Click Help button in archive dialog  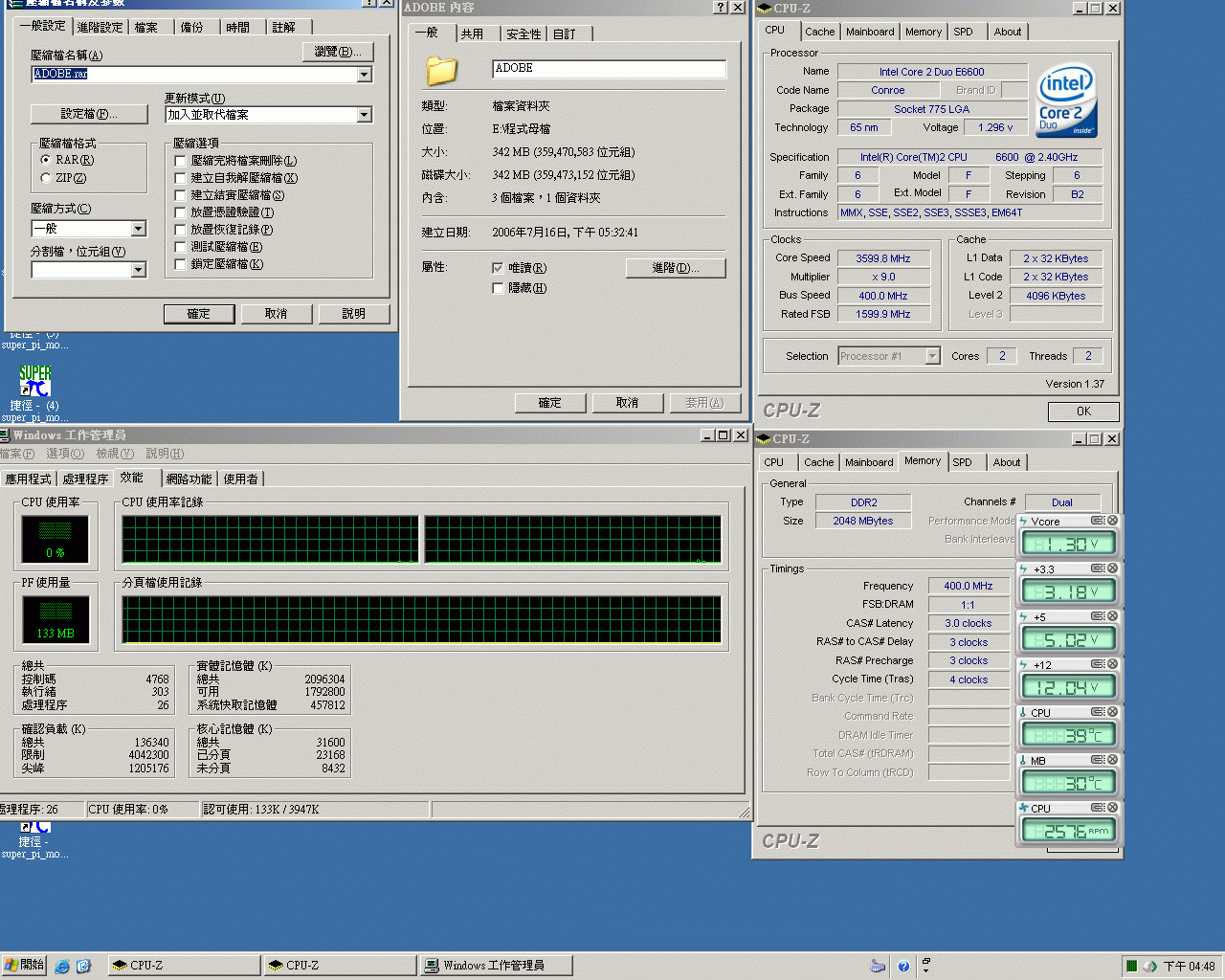(x=353, y=314)
